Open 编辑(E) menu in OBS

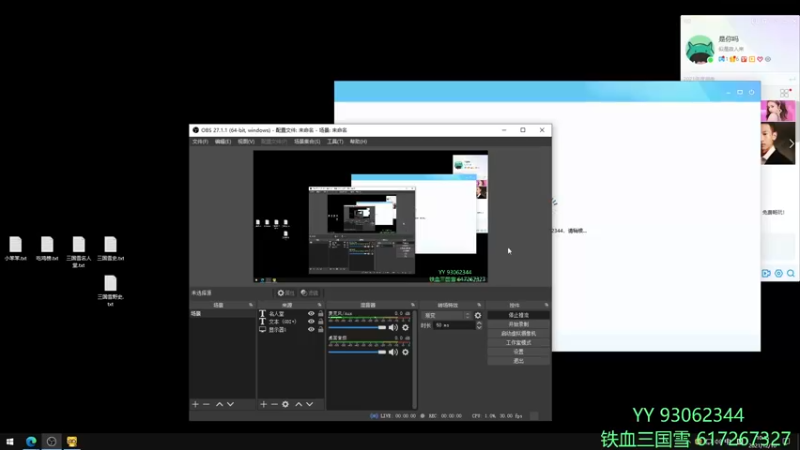(222, 142)
